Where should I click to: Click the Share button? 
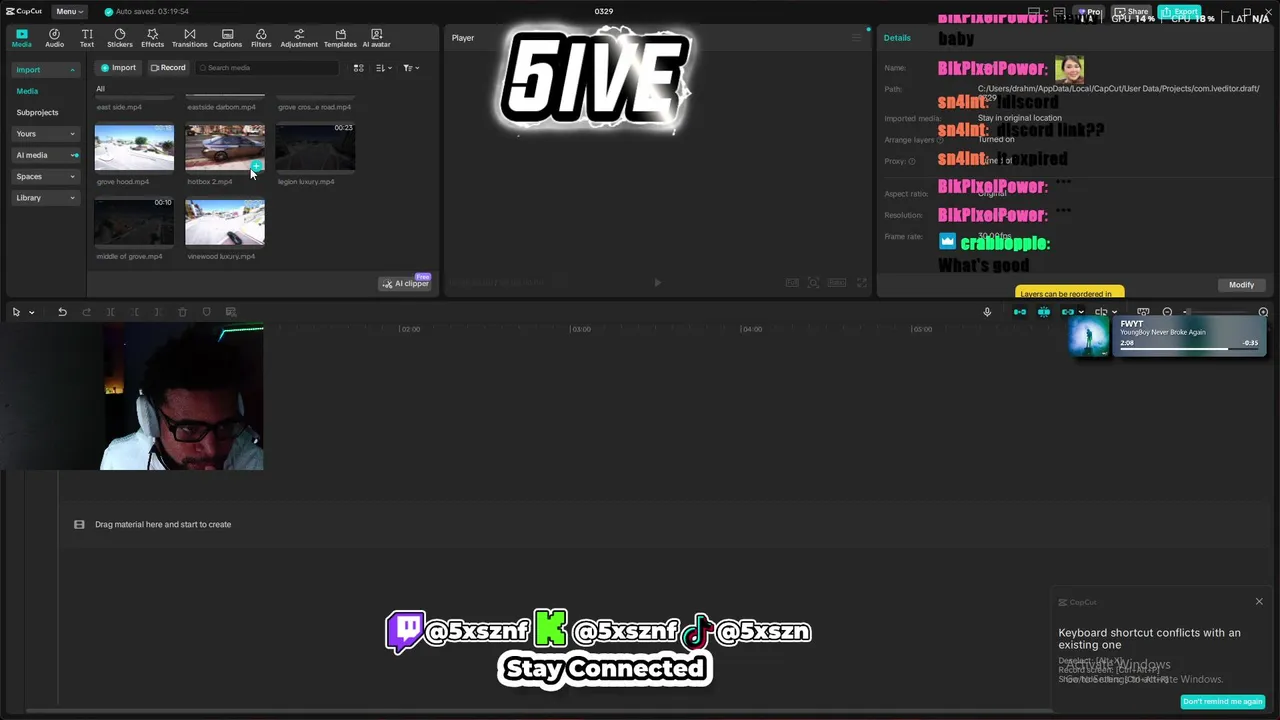tap(1132, 12)
